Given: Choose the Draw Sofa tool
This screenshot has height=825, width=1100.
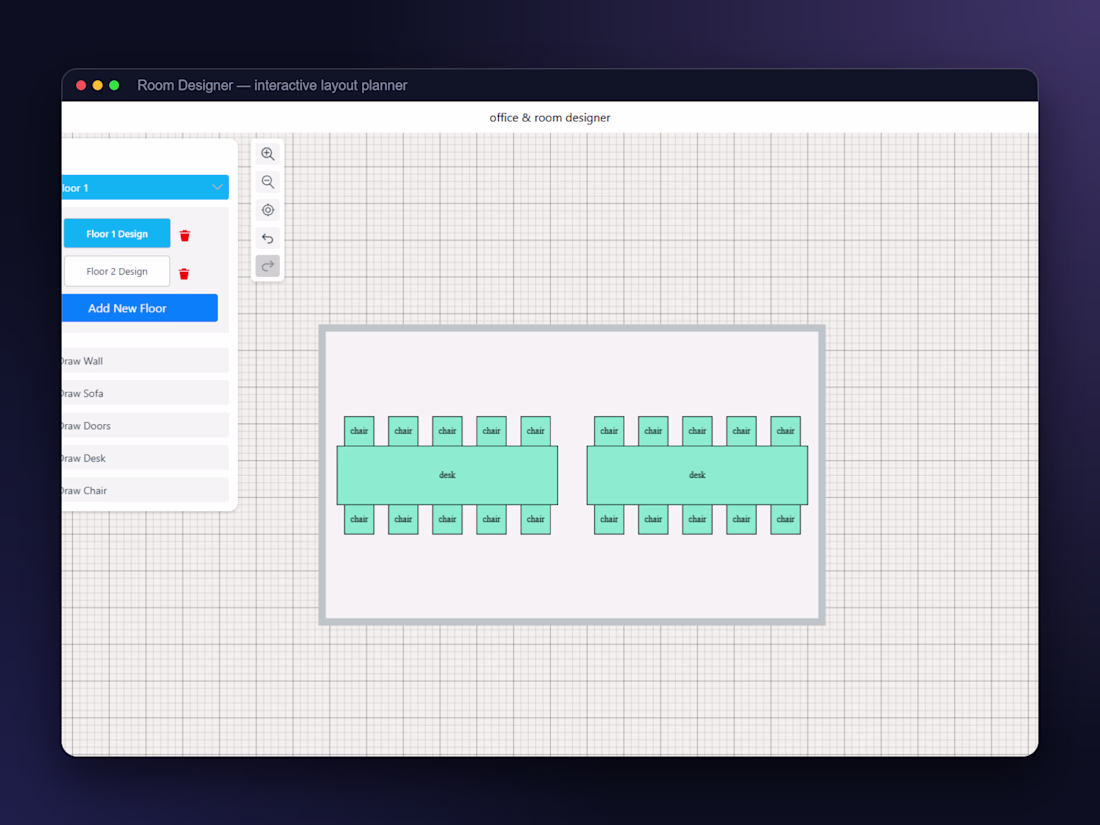Looking at the screenshot, I should click(x=145, y=393).
